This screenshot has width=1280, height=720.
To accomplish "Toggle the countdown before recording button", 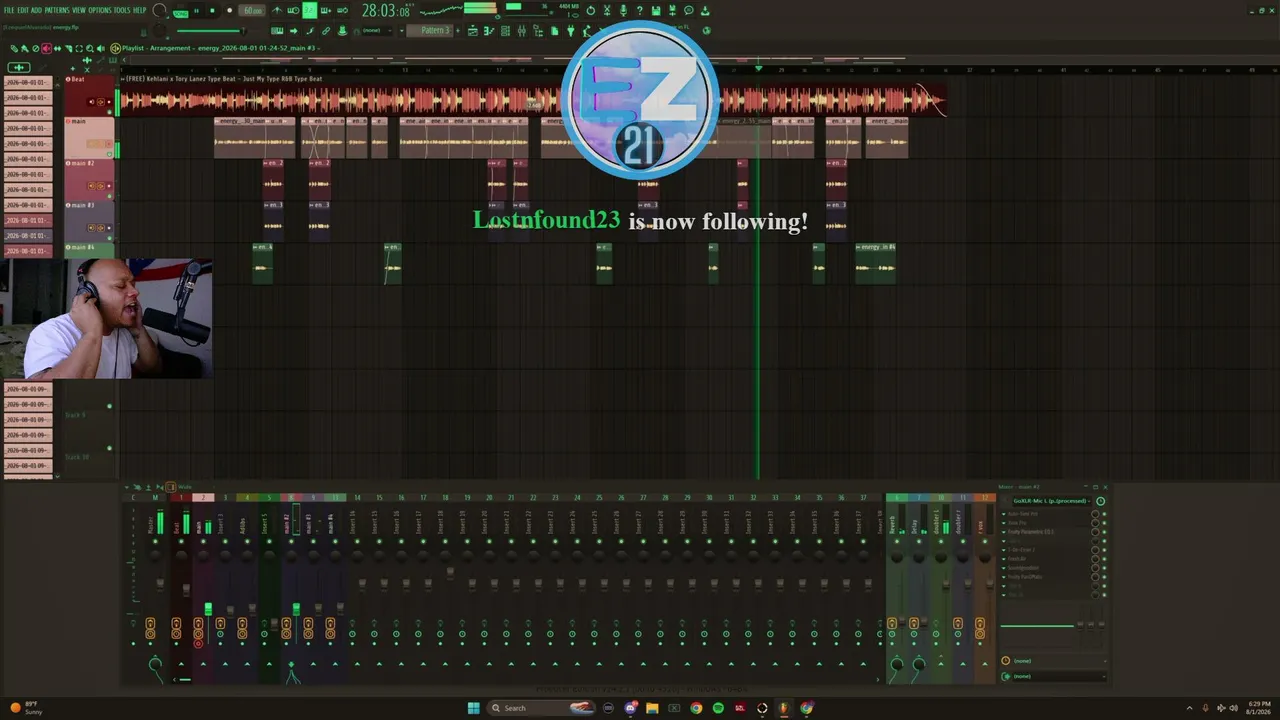I will coord(310,11).
